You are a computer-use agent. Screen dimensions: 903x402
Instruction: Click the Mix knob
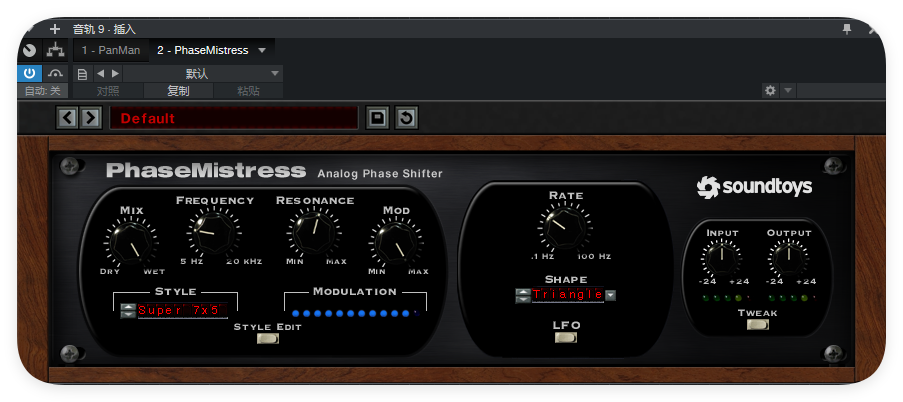coord(131,242)
